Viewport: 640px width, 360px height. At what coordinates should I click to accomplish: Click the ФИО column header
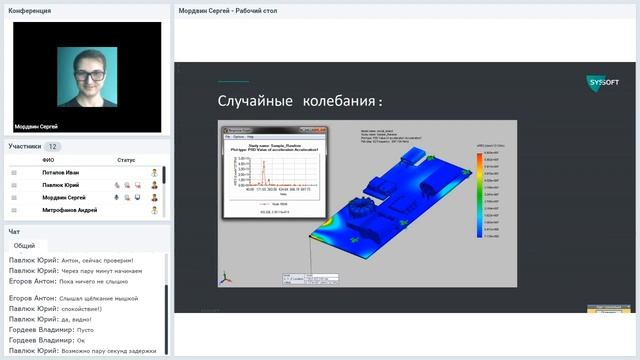tap(48, 160)
